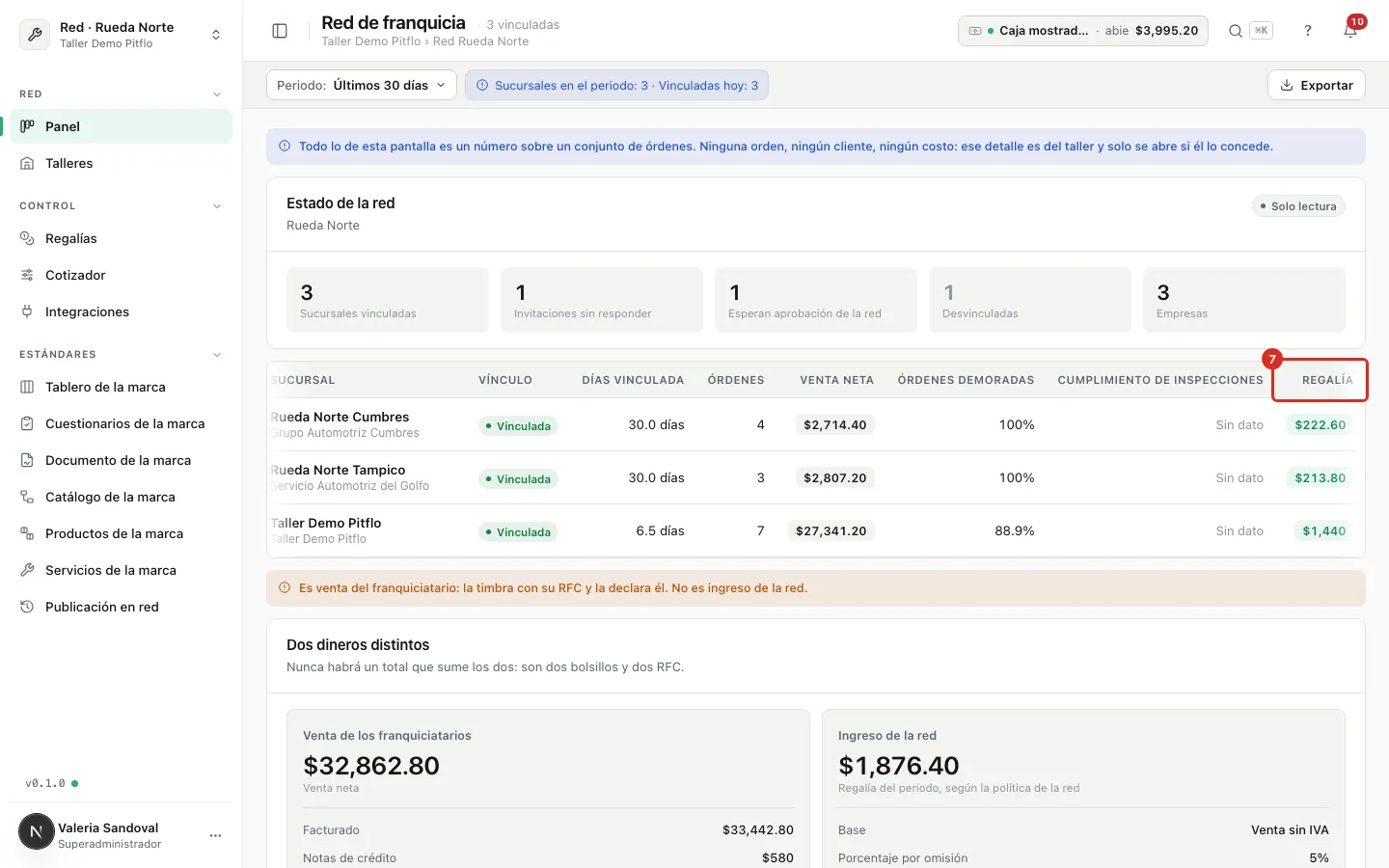Click the Cuestionarios de la marca clipboard icon
Screen dimensions: 1389x868
pos(27,423)
